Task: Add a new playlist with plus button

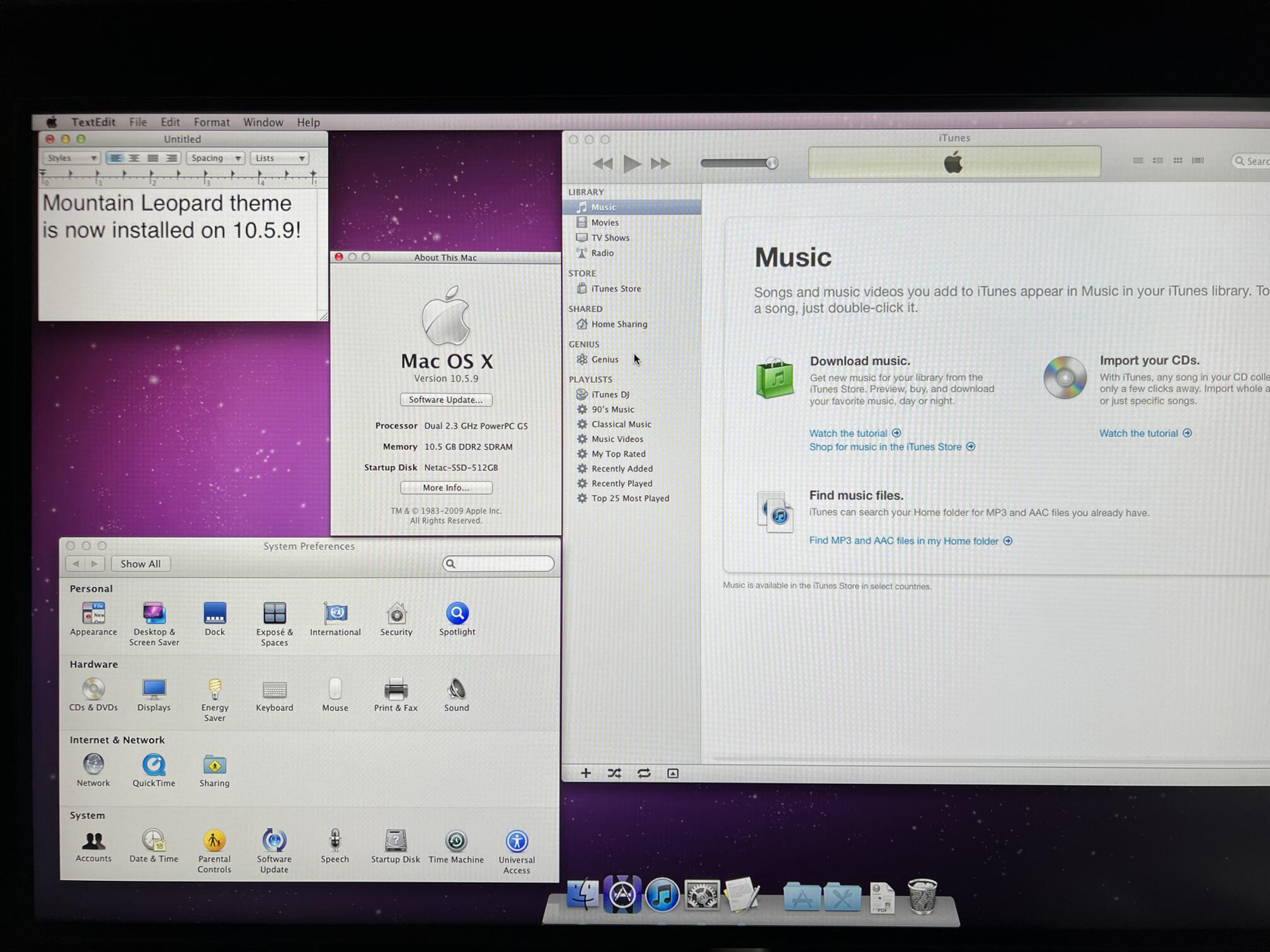Action: (585, 773)
